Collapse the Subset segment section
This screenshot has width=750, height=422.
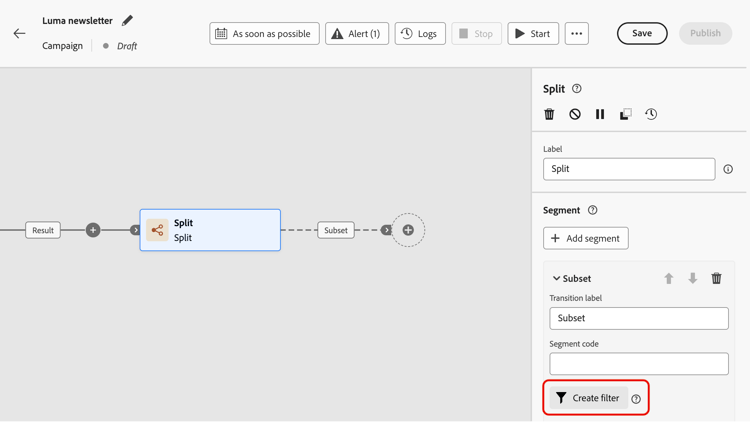557,279
